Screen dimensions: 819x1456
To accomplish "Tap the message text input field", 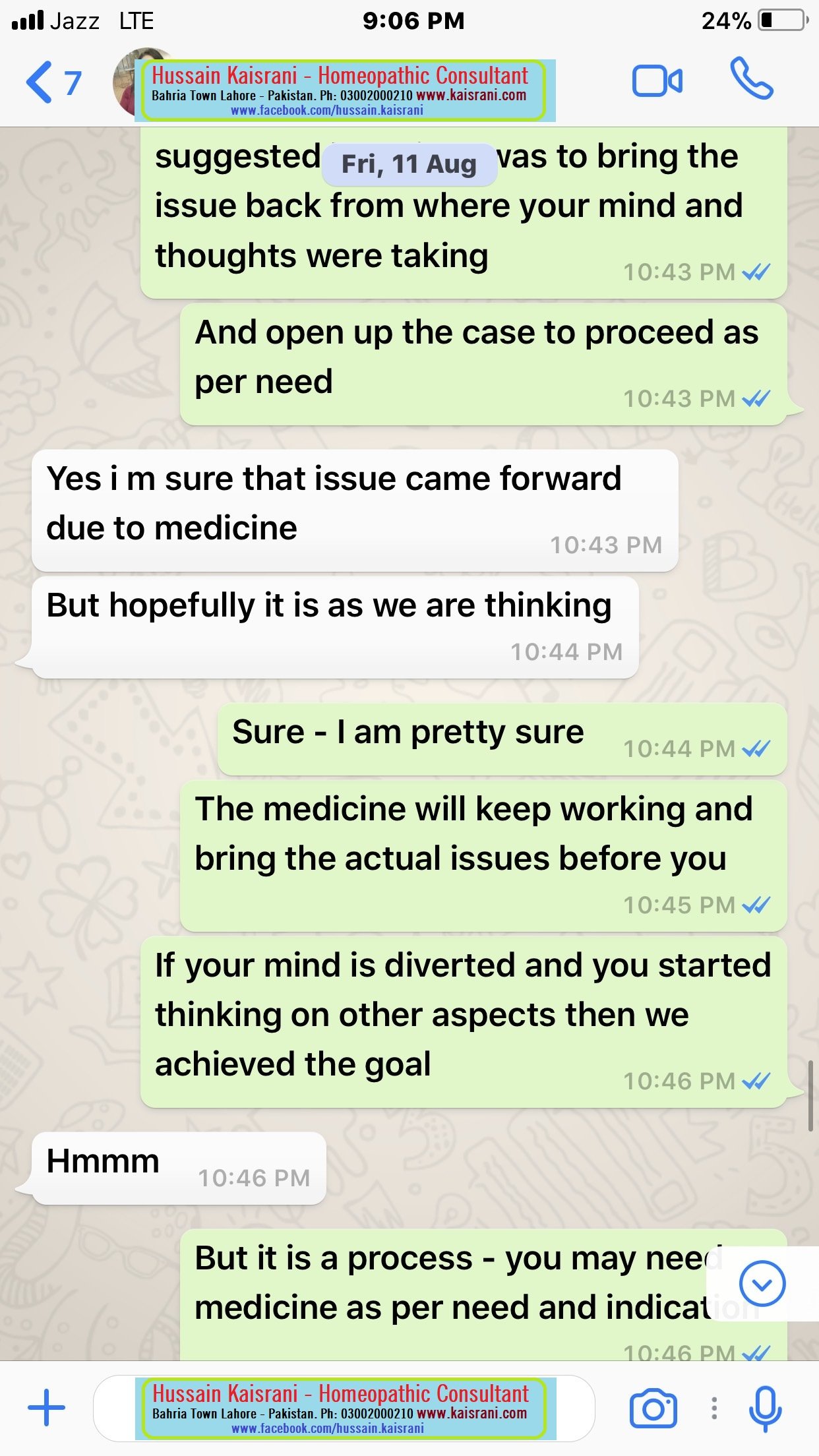I will click(344, 1409).
